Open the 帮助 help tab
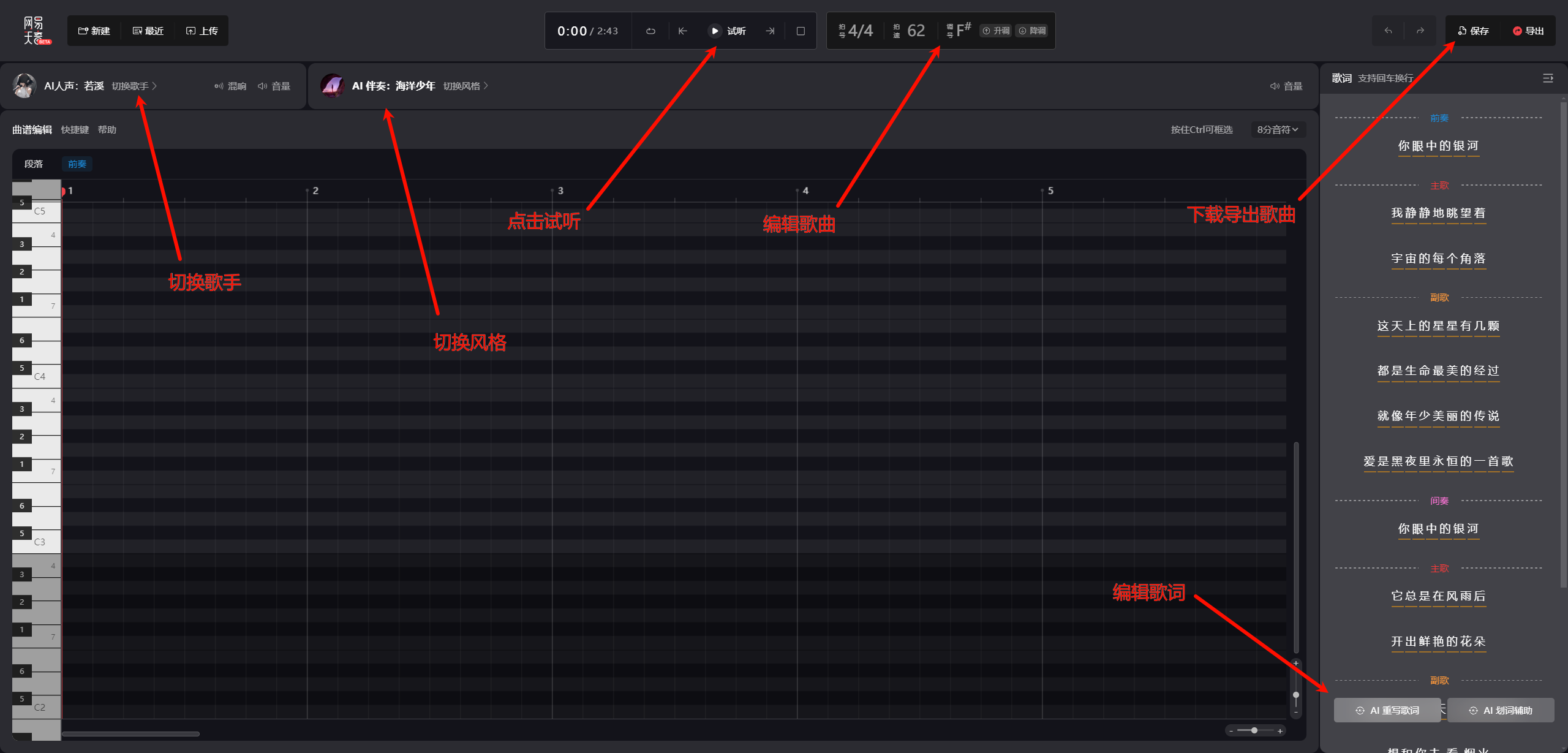Image resolution: width=1568 pixels, height=753 pixels. [107, 130]
